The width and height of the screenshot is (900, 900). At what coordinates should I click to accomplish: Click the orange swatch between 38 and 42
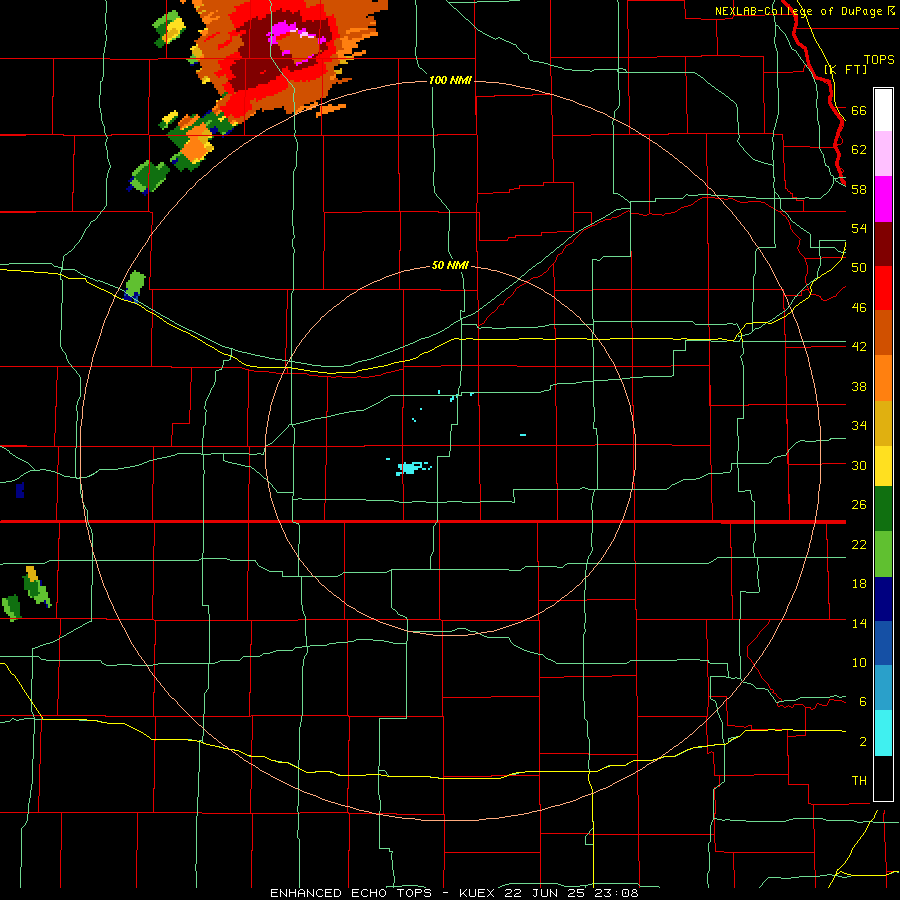click(883, 378)
